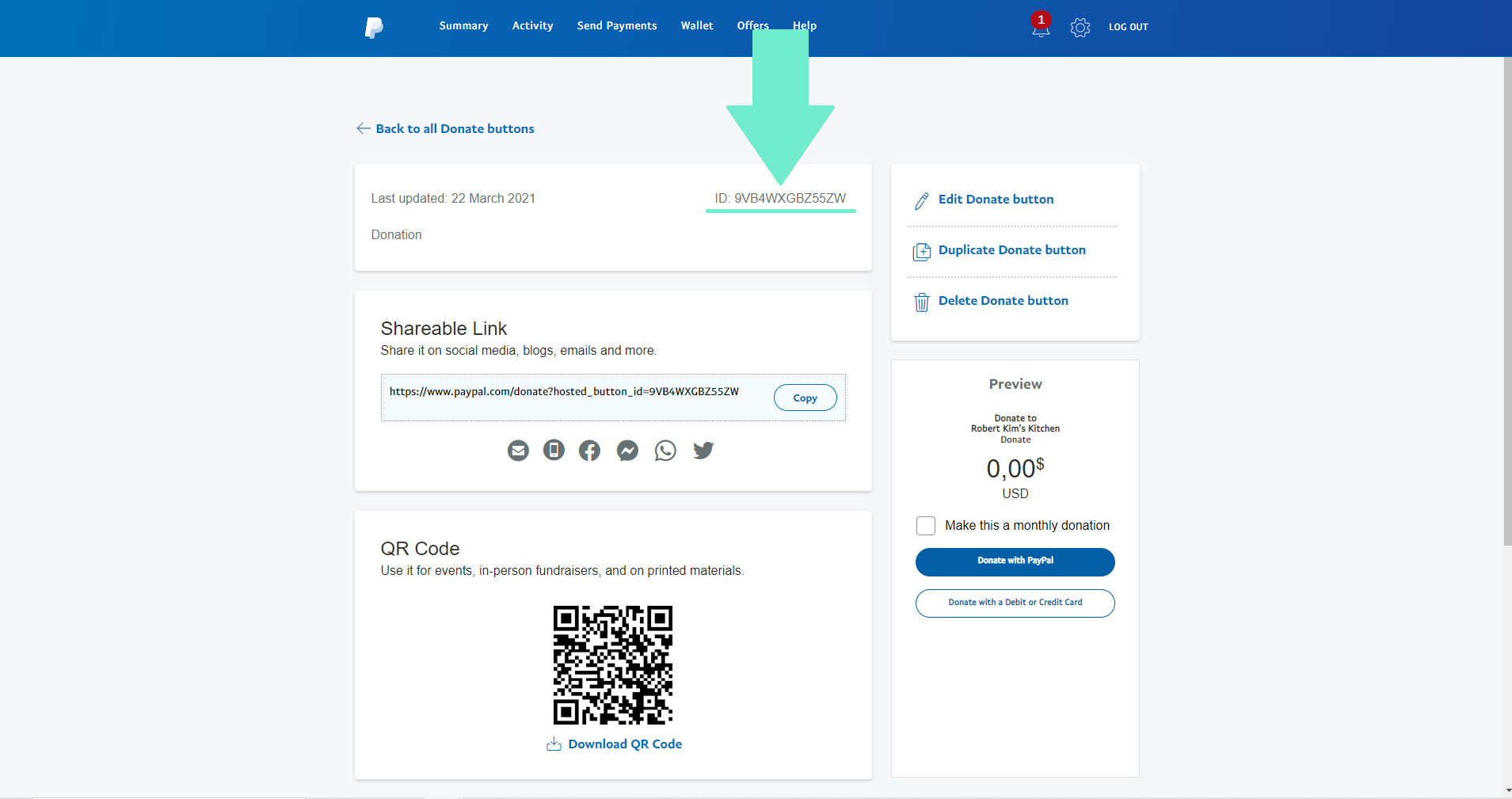Image resolution: width=1512 pixels, height=799 pixels.
Task: Click the QR code image
Action: click(x=612, y=665)
